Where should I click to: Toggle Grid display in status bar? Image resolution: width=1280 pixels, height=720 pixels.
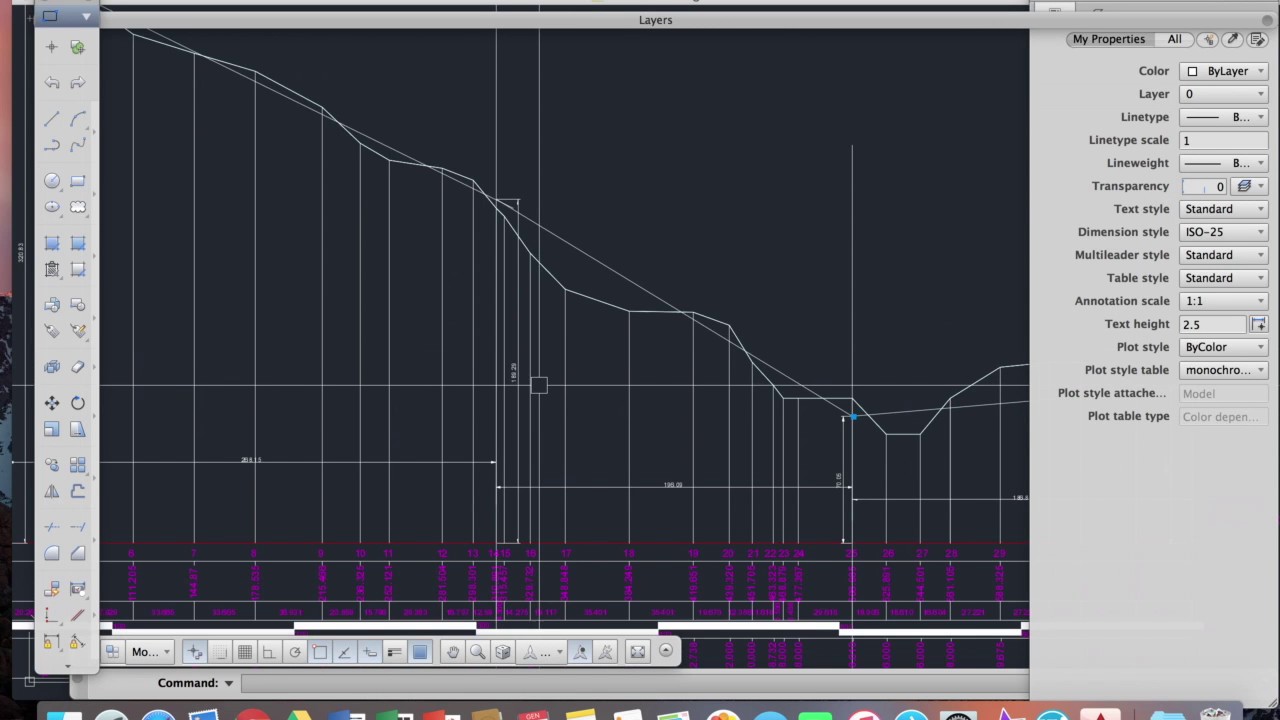click(244, 652)
